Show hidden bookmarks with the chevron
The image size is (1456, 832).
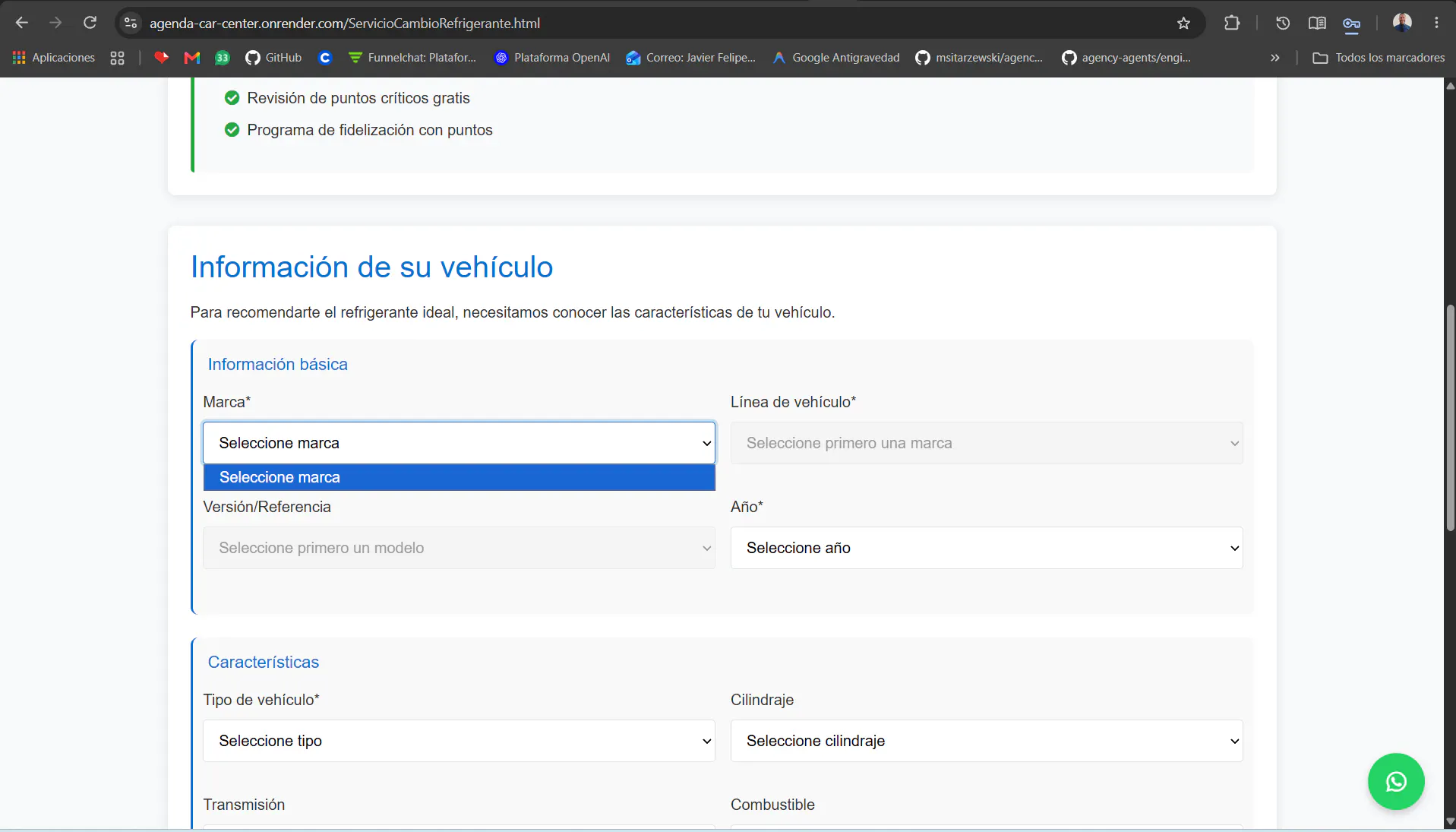click(x=1274, y=58)
